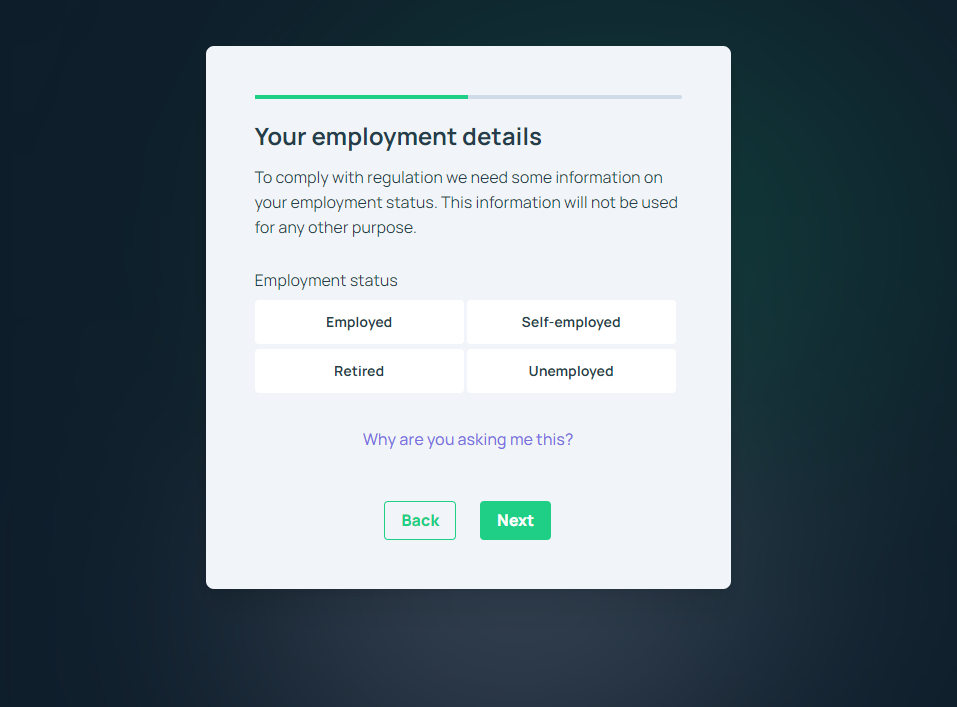Click the 'your employment status. This information' line
Screen dimensions: 957x707
click(466, 202)
